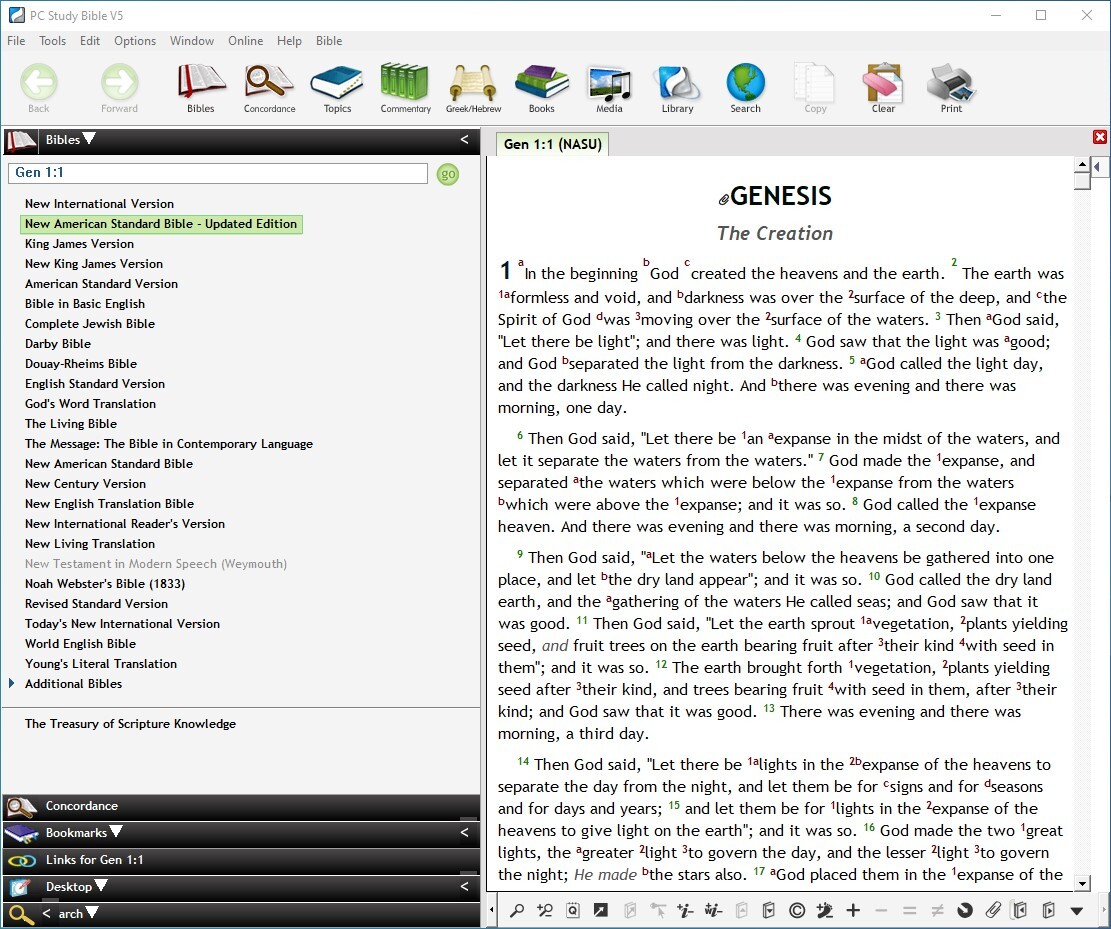Click the next book page icon
The image size is (1111, 929).
(1049, 910)
